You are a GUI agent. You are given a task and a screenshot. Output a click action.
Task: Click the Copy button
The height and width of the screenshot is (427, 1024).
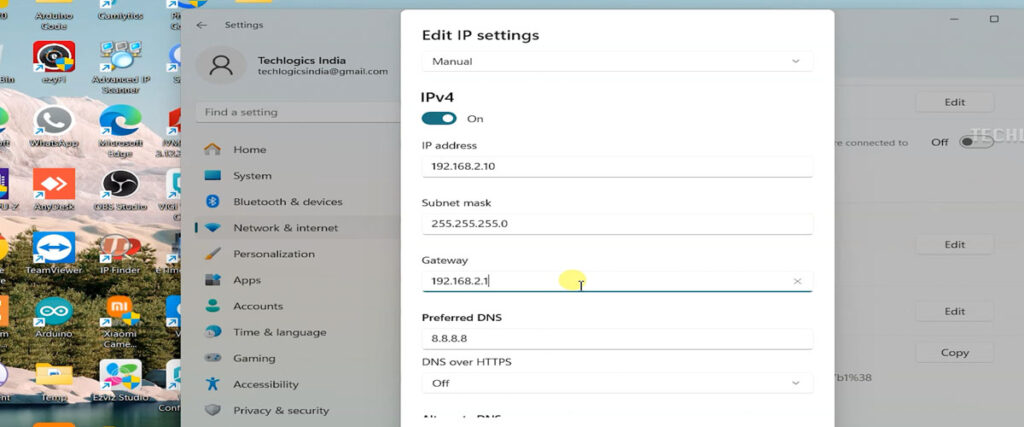pyautogui.click(x=954, y=352)
